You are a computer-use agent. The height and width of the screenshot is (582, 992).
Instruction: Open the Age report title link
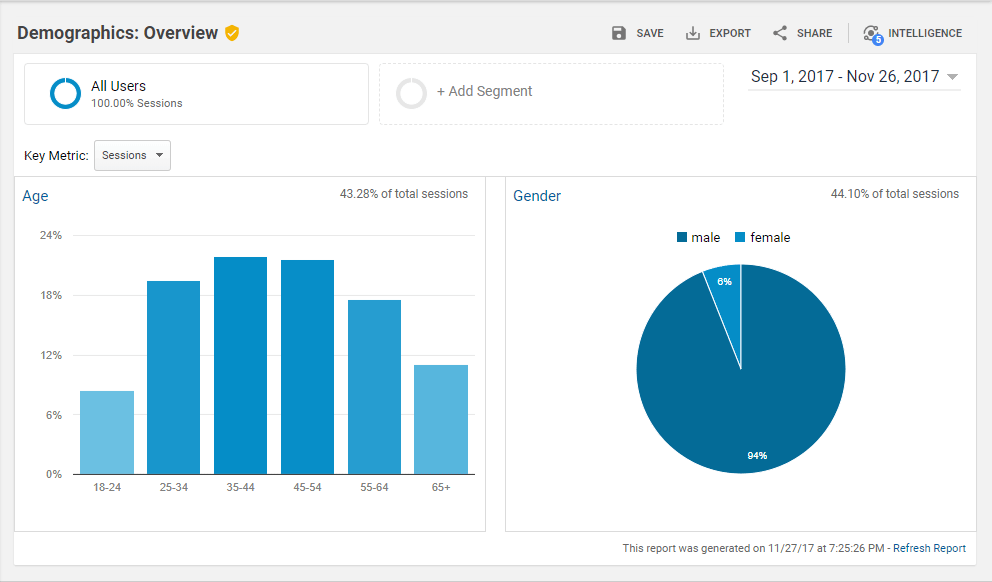click(x=35, y=196)
